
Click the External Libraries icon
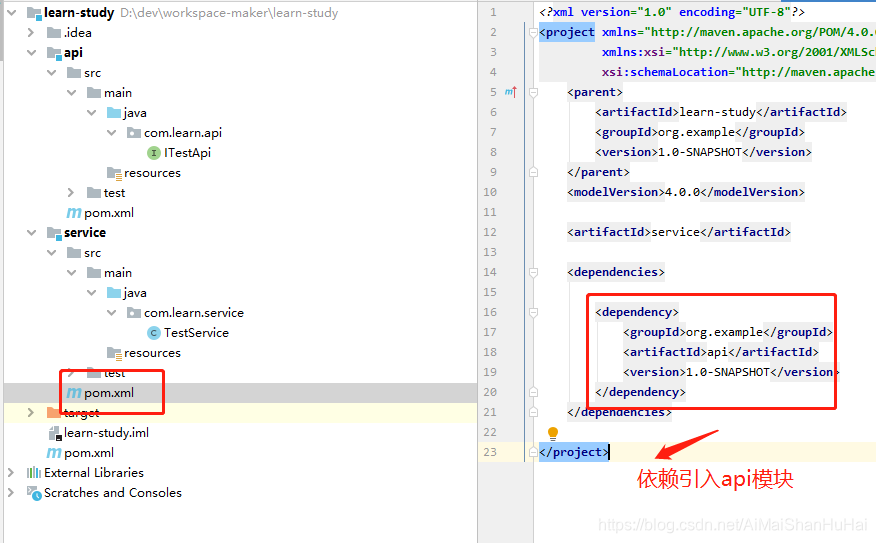pos(34,473)
